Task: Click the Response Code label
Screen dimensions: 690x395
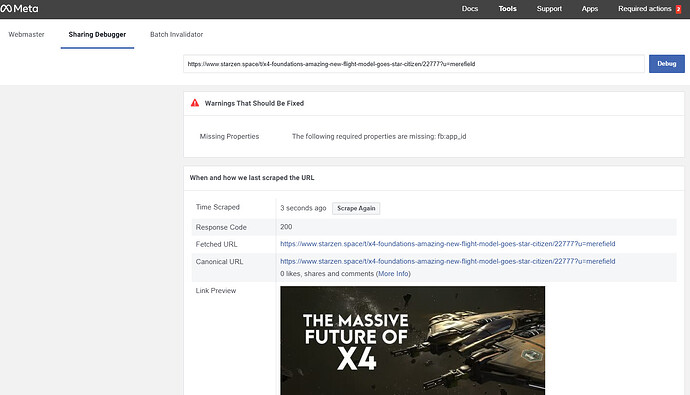Action: 221,227
